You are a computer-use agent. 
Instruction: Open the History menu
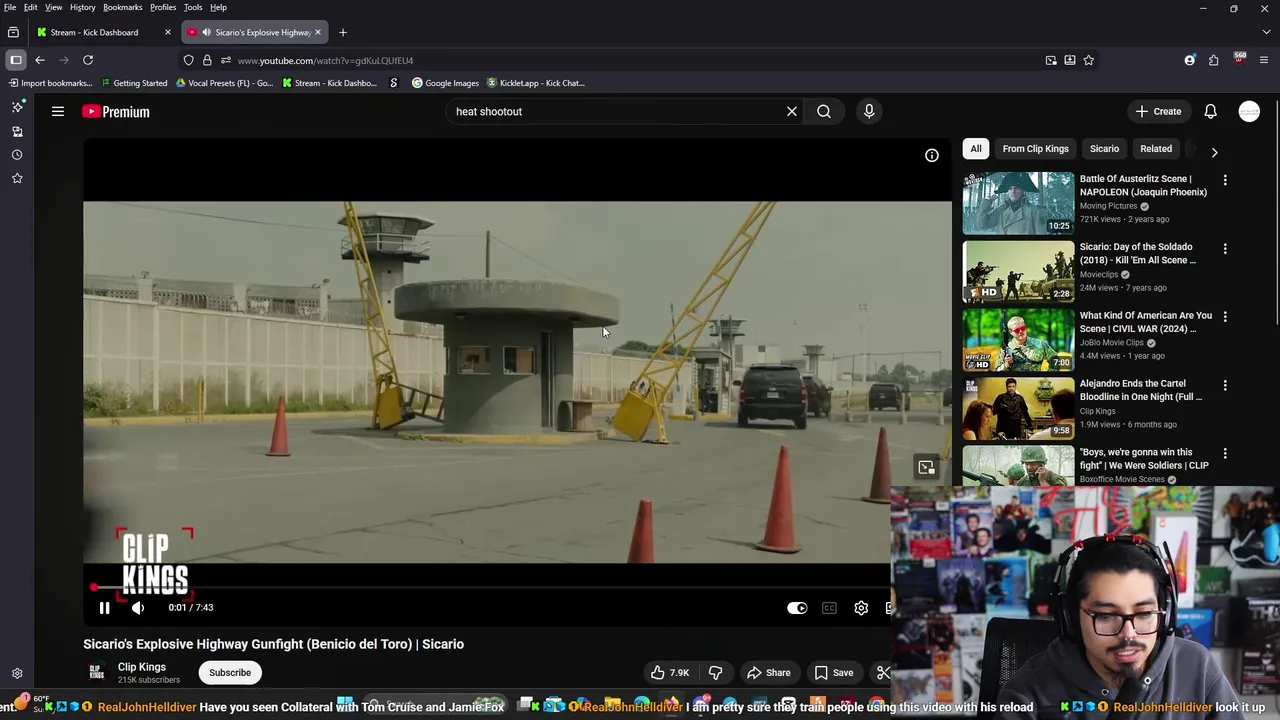click(x=83, y=7)
